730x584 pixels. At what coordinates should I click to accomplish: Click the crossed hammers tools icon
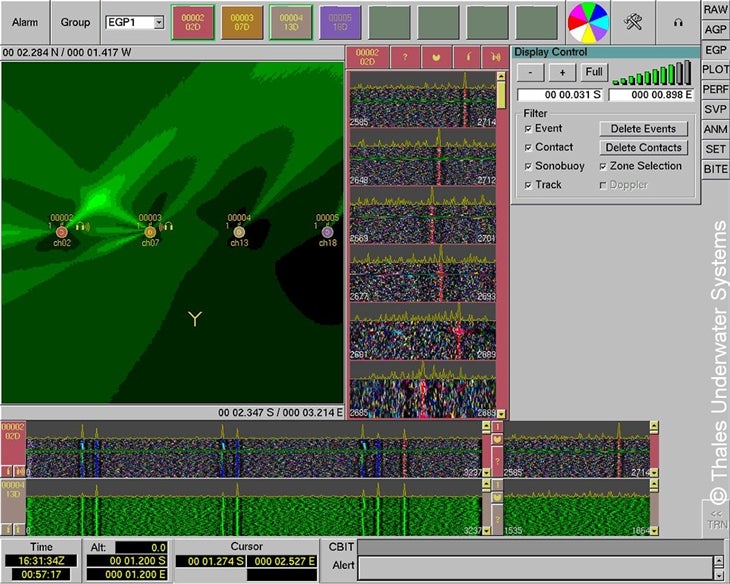632,22
